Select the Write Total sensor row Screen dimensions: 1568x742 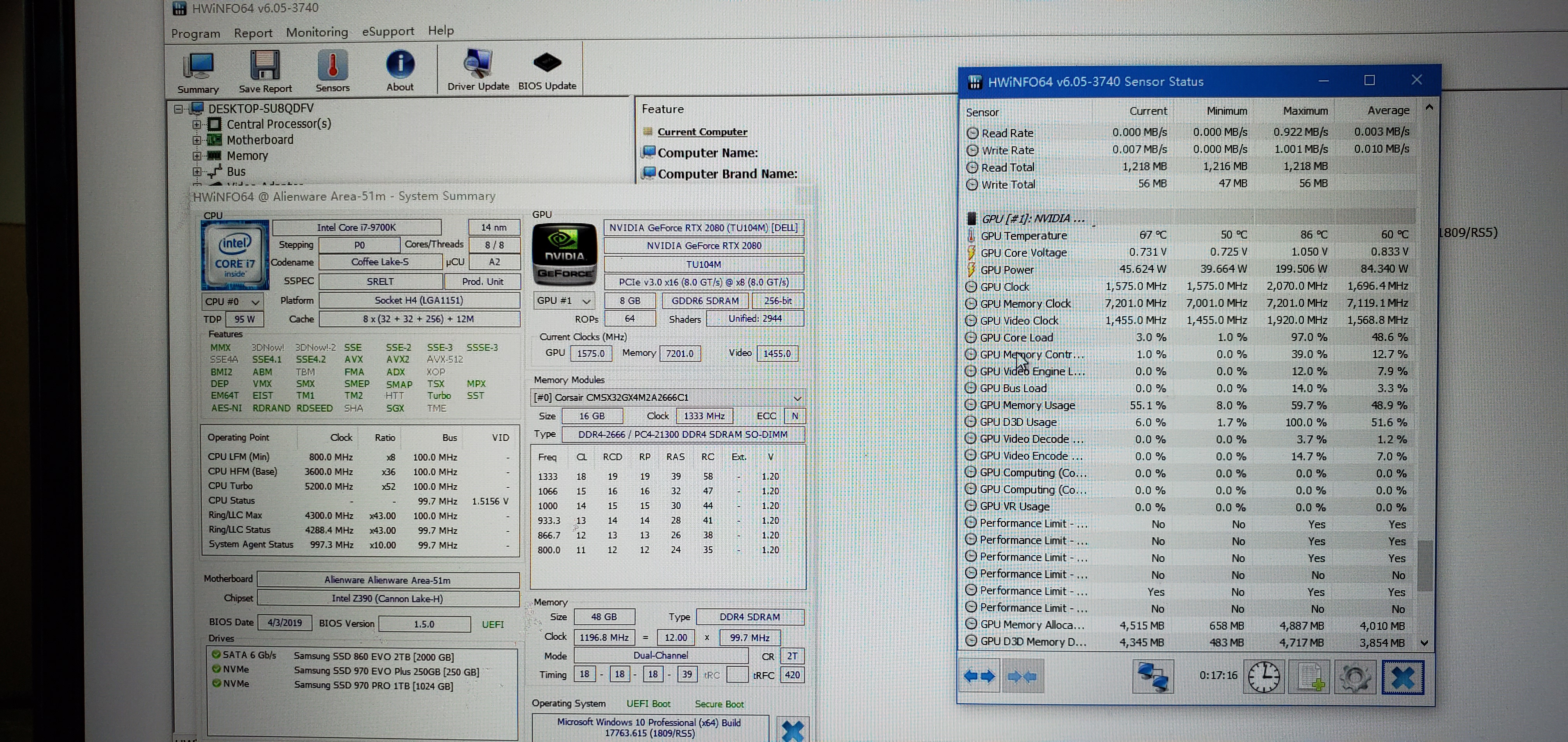click(1189, 184)
